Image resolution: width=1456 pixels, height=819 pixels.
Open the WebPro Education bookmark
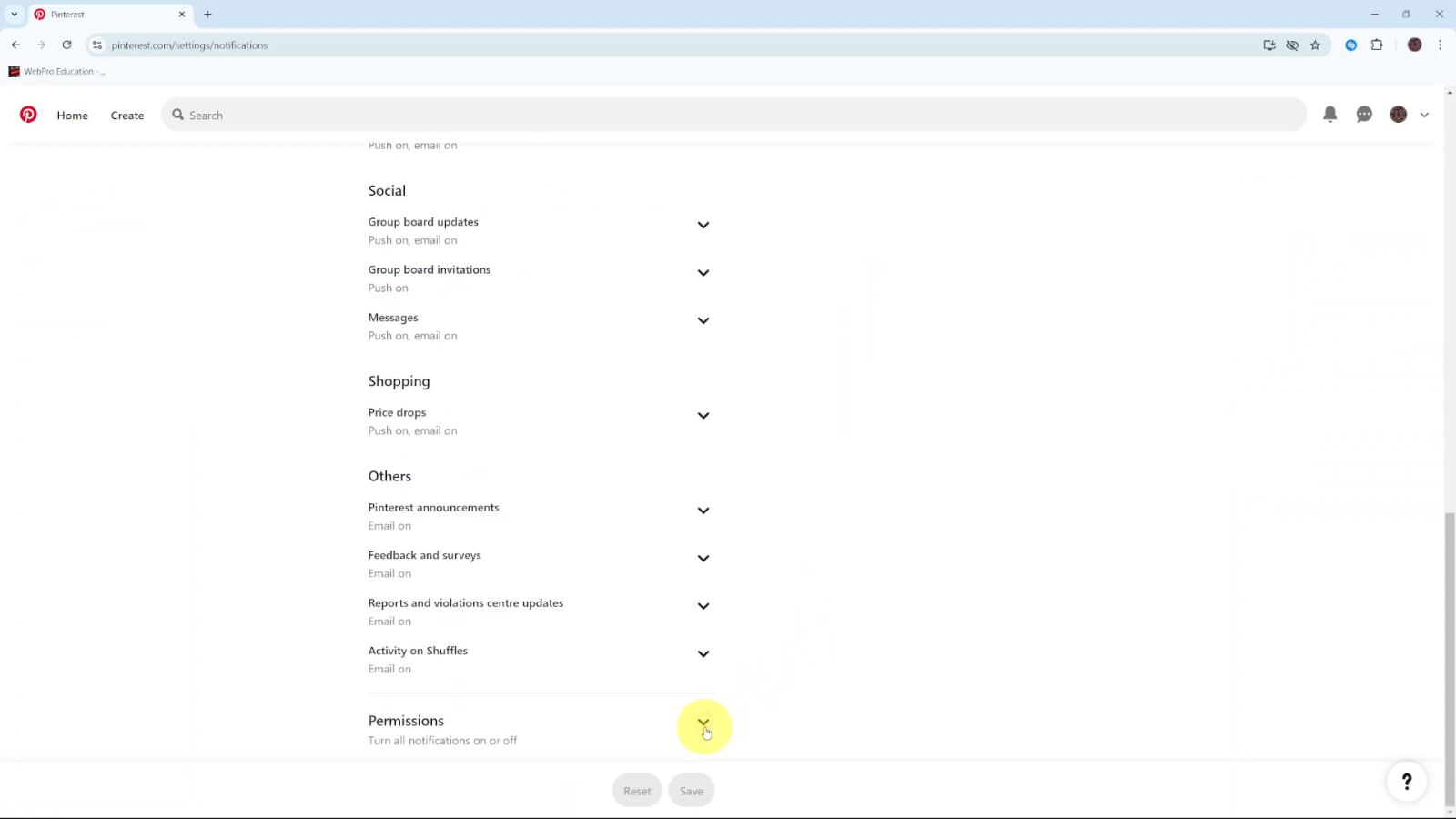pos(57,71)
